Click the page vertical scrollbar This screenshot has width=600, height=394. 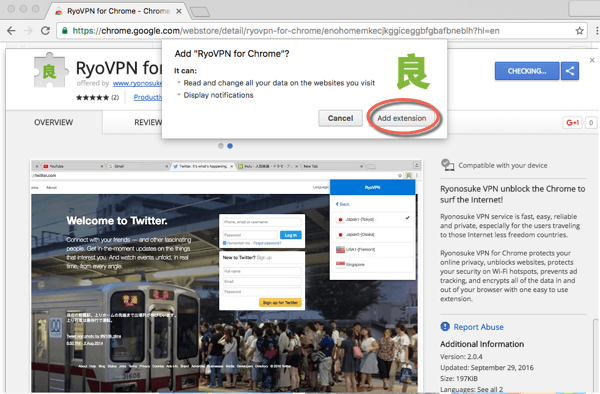pyautogui.click(x=595, y=356)
